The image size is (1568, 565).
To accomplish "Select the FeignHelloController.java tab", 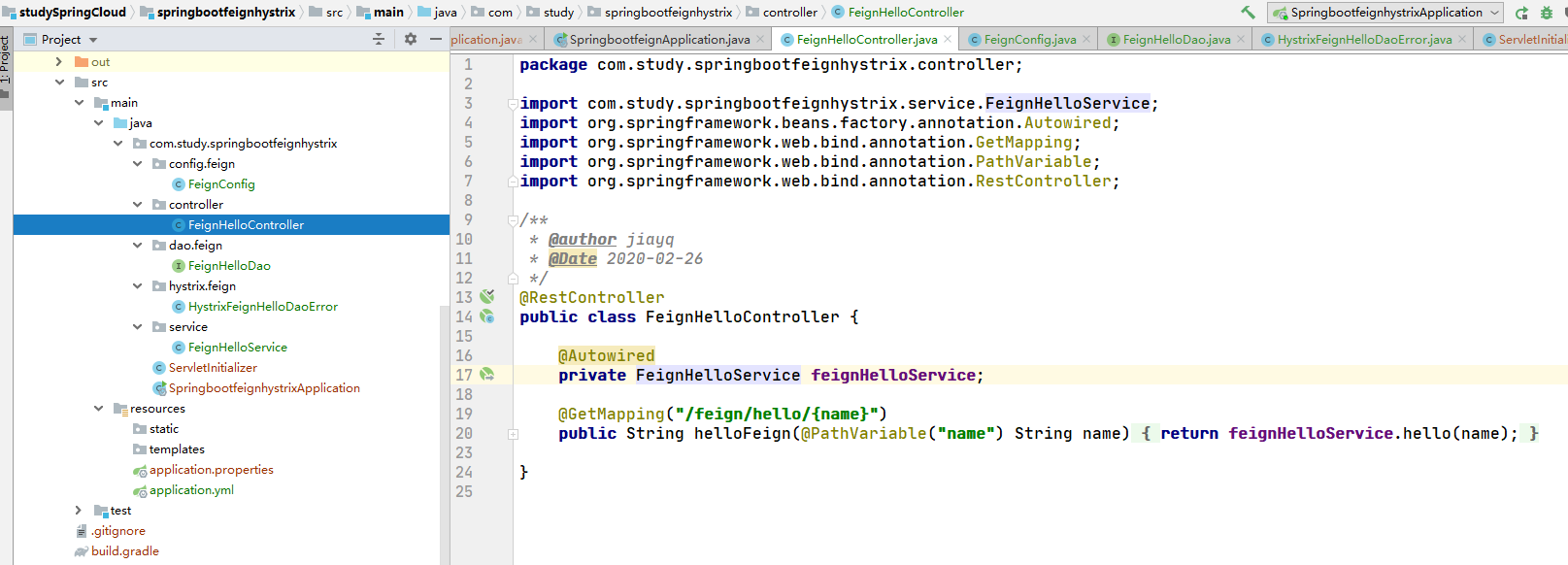I will coord(866,39).
